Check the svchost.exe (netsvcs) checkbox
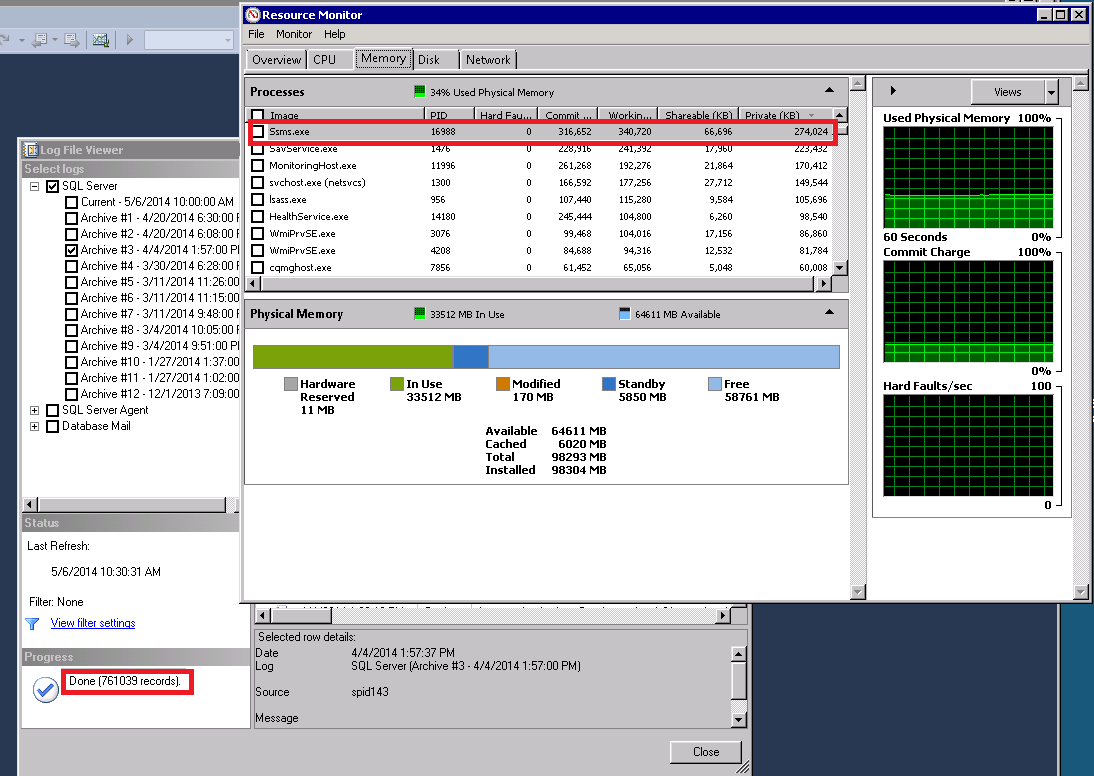 point(257,183)
